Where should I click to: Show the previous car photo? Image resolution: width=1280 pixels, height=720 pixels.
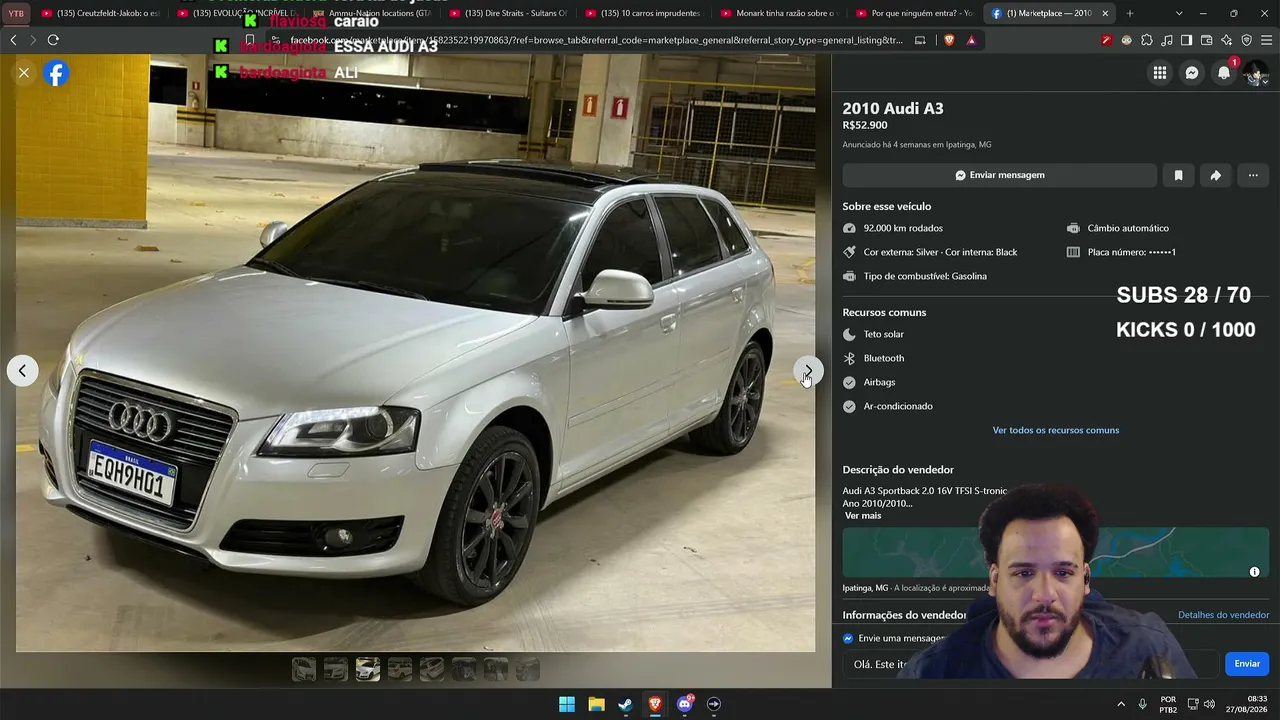(22, 371)
